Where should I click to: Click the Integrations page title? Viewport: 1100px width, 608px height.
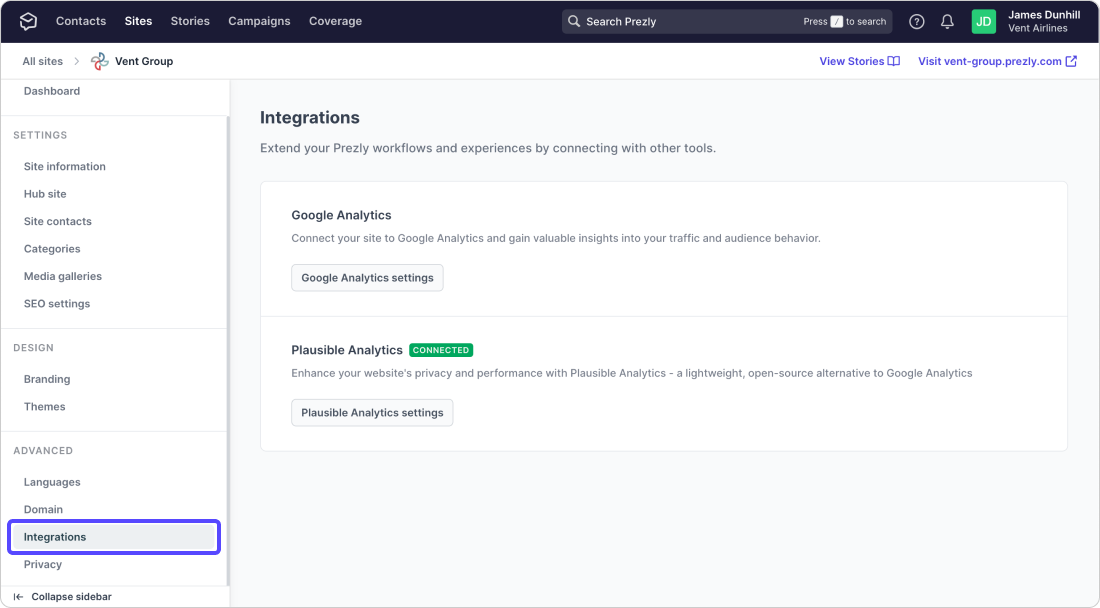[x=309, y=117]
